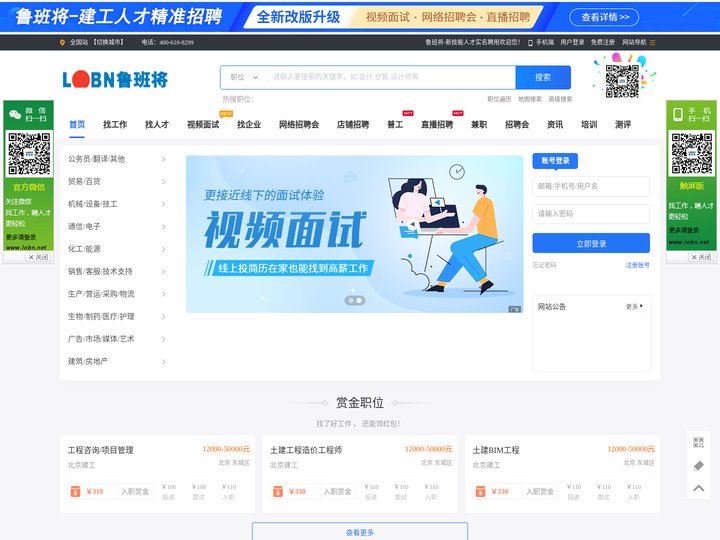Screen dimensions: 720x540
Task: Select the first carousel indicator dot
Action: pyautogui.click(x=351, y=300)
